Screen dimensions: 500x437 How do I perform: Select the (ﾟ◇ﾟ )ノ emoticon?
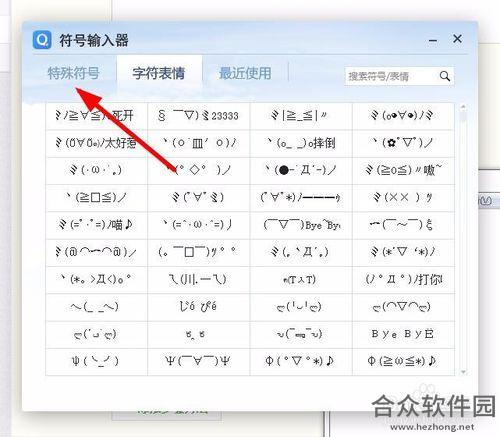(x=199, y=171)
